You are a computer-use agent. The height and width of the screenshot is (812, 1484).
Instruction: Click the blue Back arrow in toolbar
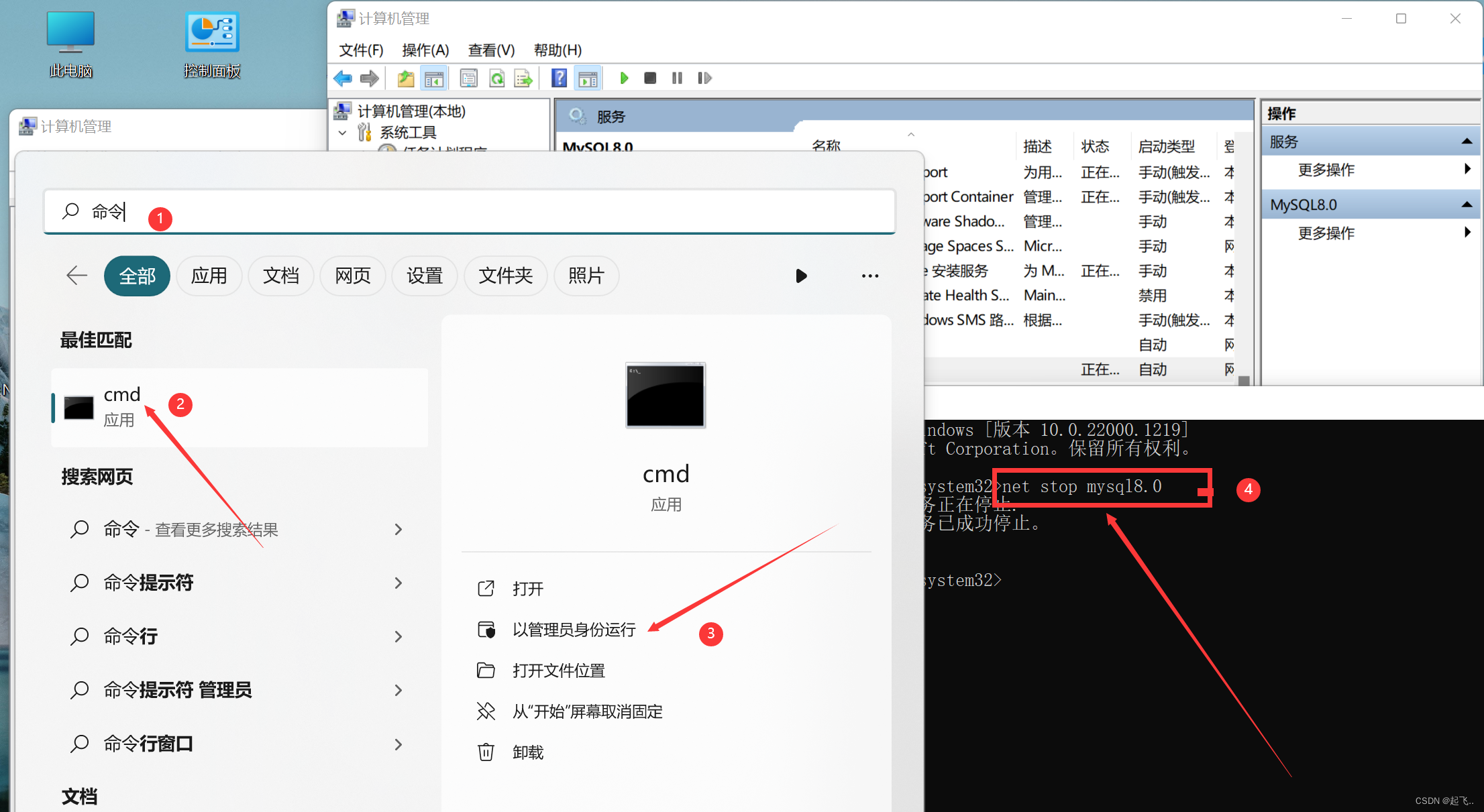tap(343, 78)
